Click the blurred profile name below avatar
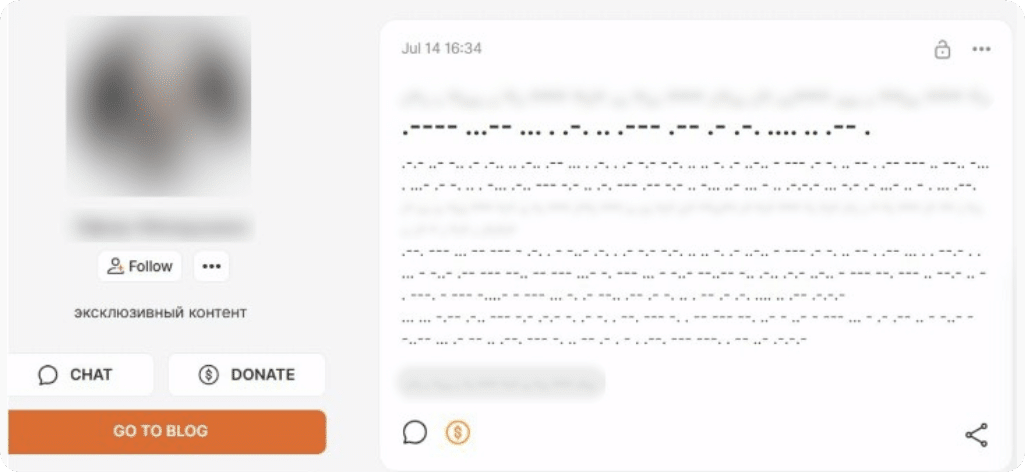 point(161,227)
